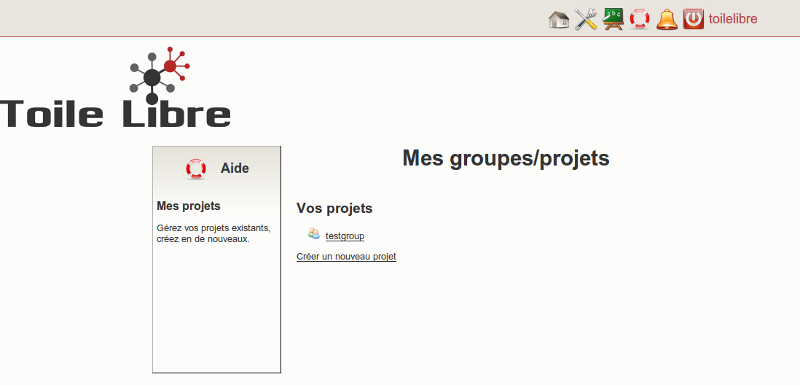The image size is (800, 385).
Task: Open settings via wrench and screwdriver icon
Action: click(x=586, y=19)
